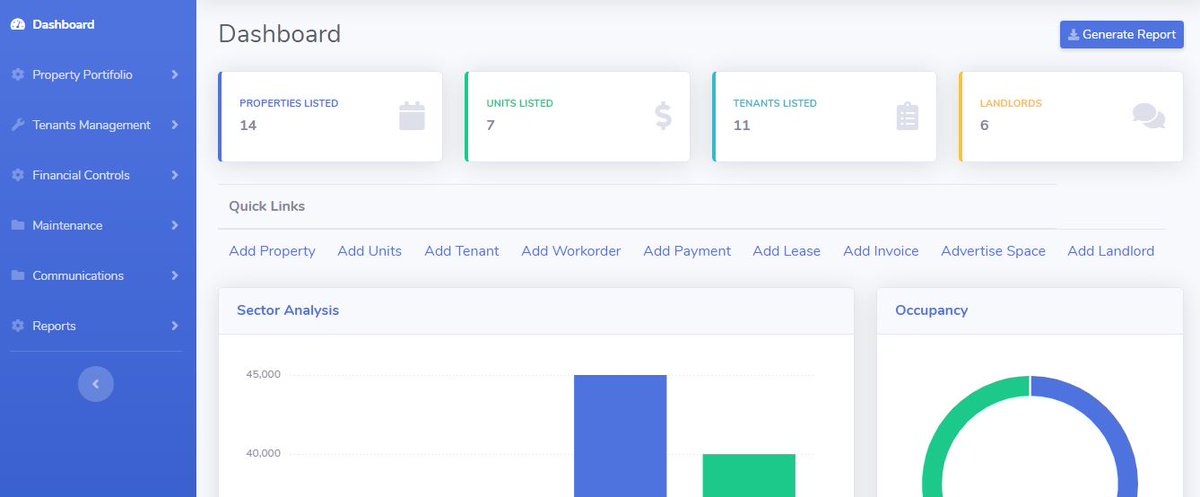Expand Property Portfolio submenu chevron
The height and width of the screenshot is (497, 1200).
pos(175,75)
